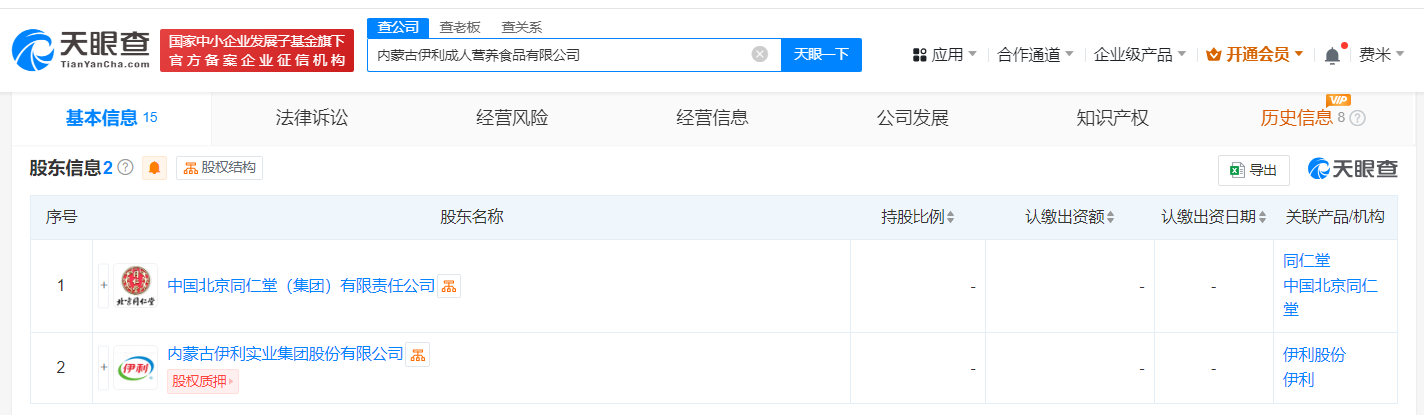The height and width of the screenshot is (415, 1424).
Task: Click the 应用 grid icon
Action: pyautogui.click(x=920, y=55)
